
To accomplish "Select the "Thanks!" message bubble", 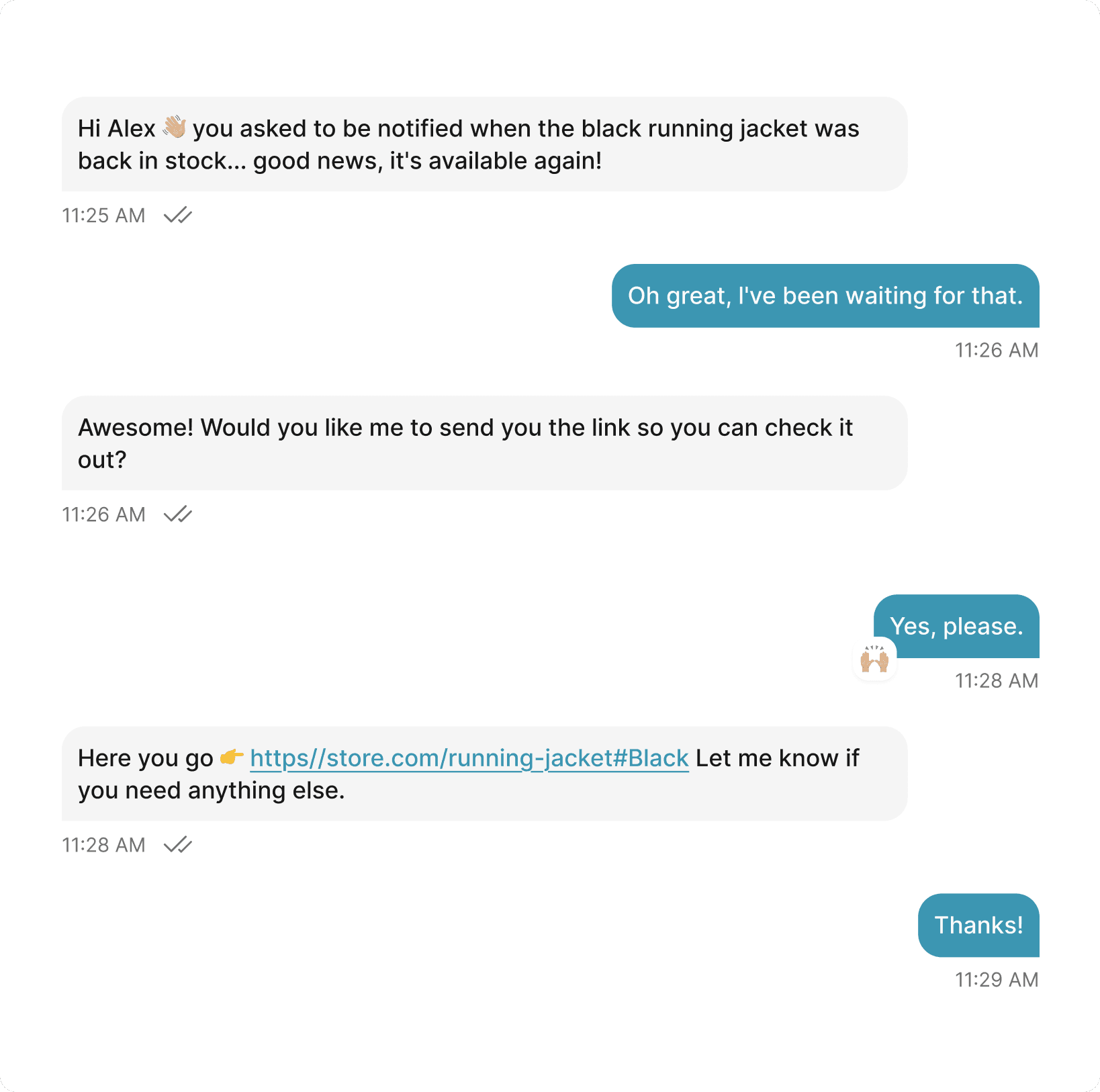I will [978, 925].
